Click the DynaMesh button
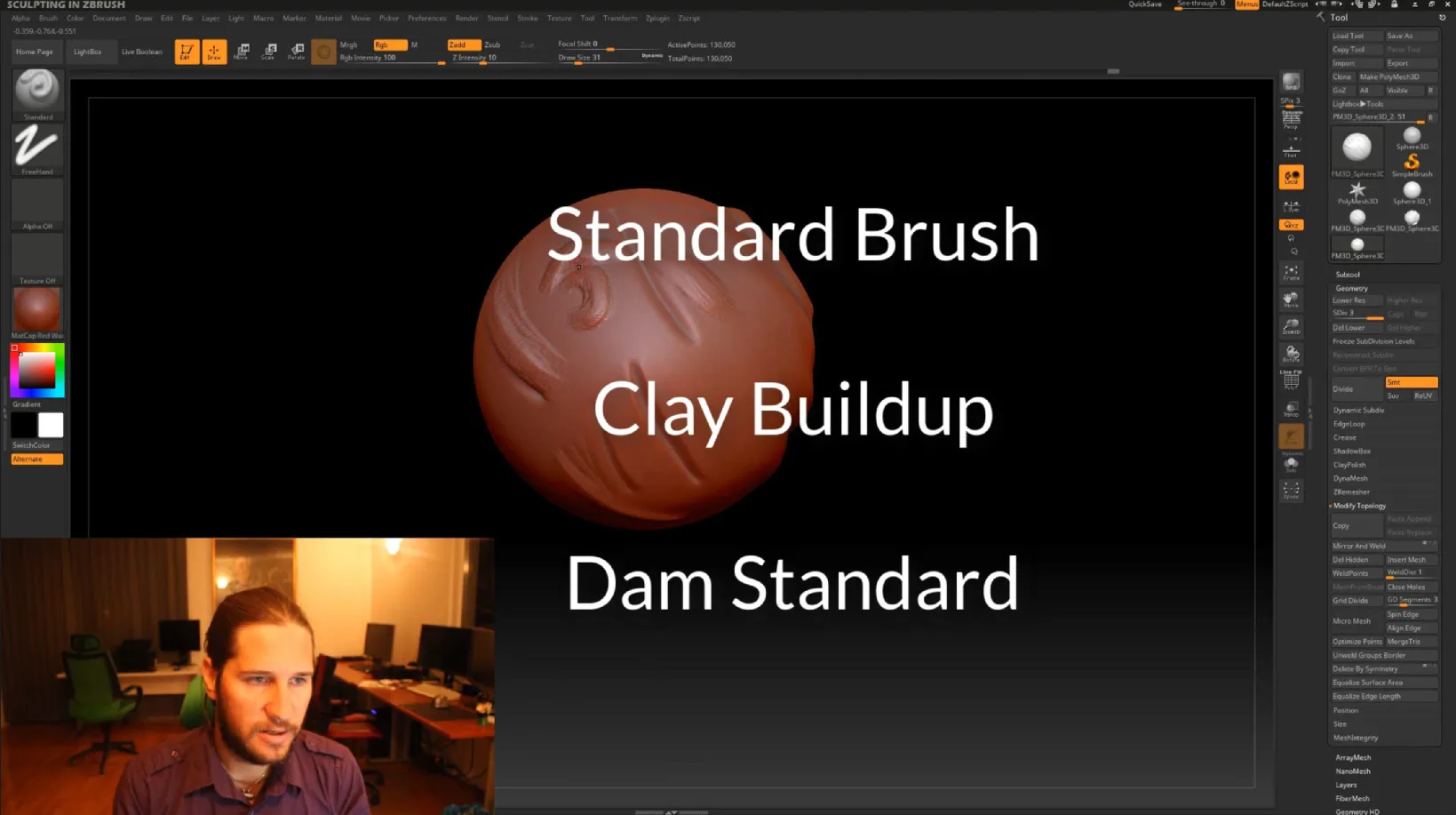Image resolution: width=1456 pixels, height=815 pixels. tap(1352, 478)
